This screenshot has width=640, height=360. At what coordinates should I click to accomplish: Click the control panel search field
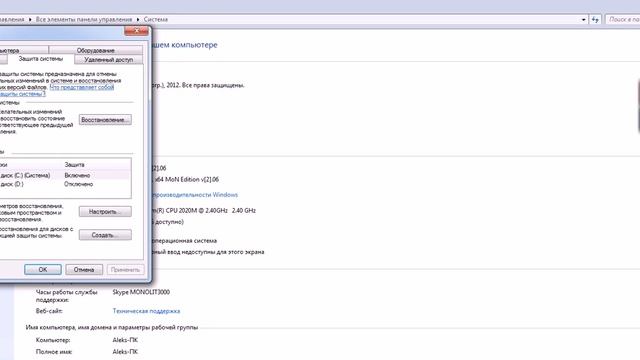622,19
